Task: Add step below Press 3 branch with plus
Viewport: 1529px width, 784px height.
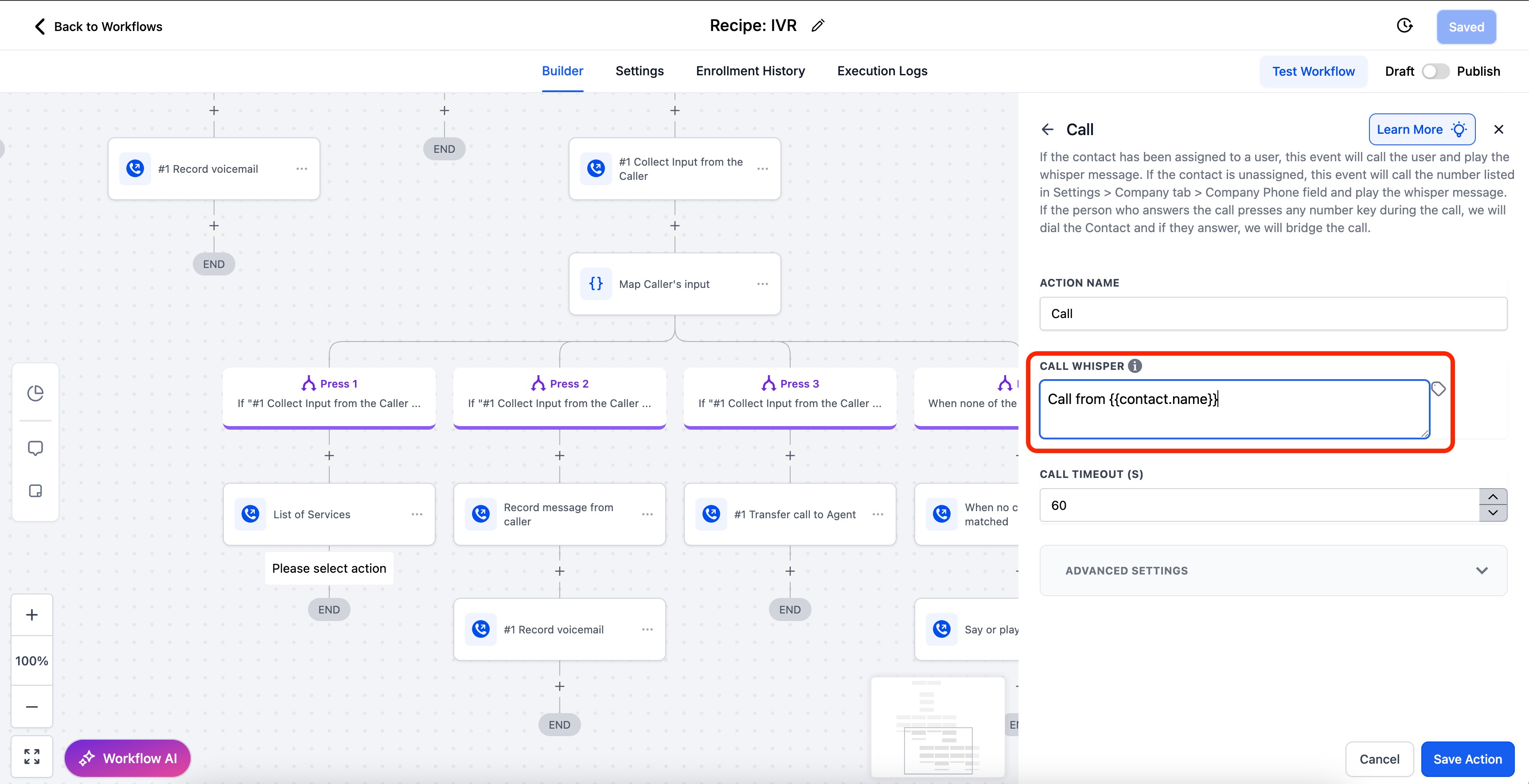Action: click(x=790, y=455)
